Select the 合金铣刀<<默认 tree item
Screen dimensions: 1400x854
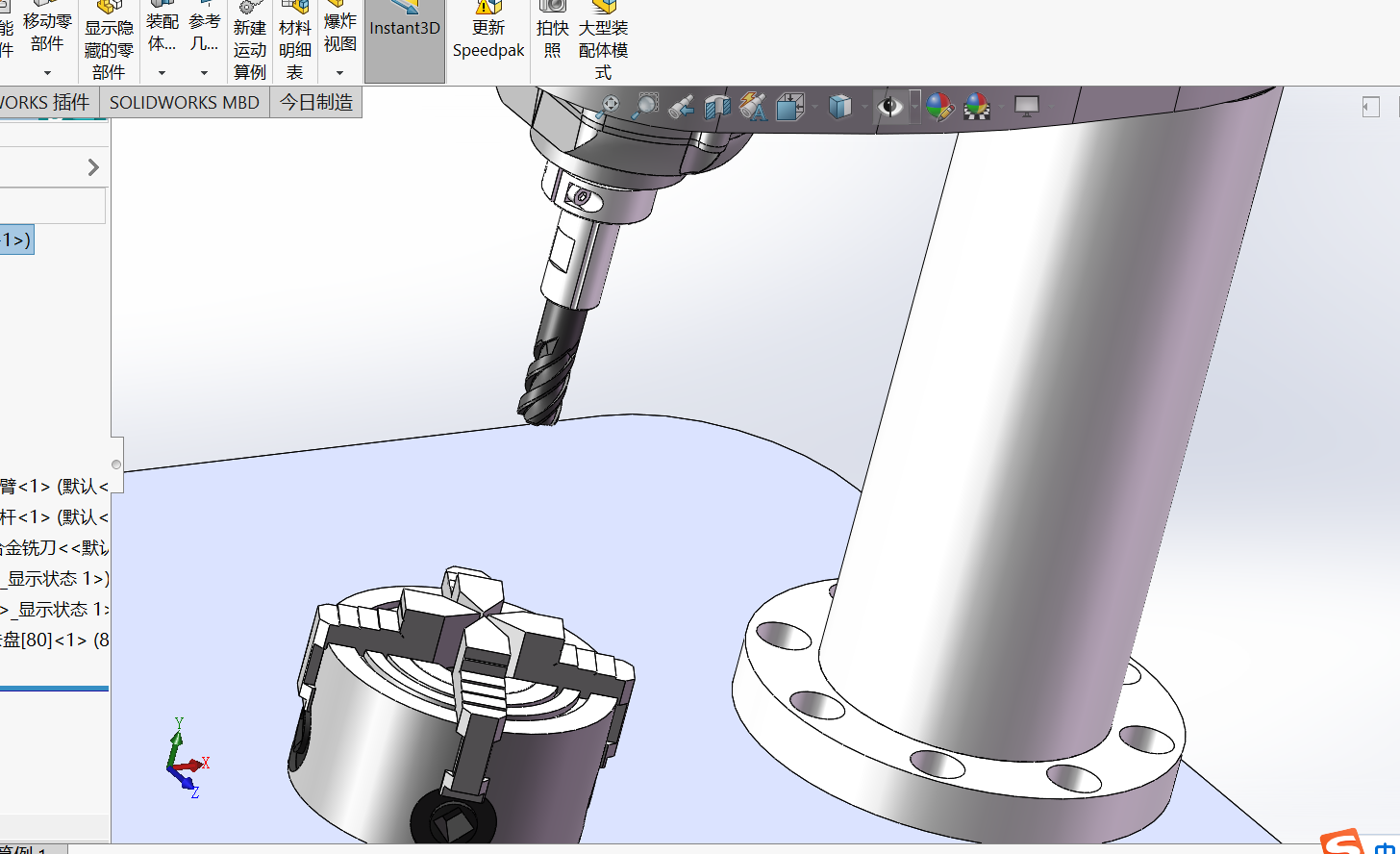click(x=54, y=548)
